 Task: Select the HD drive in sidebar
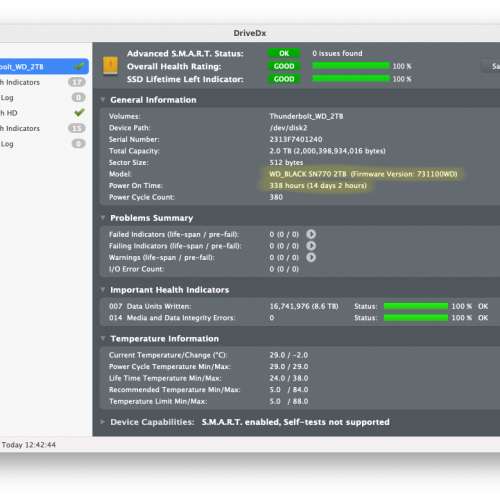pos(44,113)
